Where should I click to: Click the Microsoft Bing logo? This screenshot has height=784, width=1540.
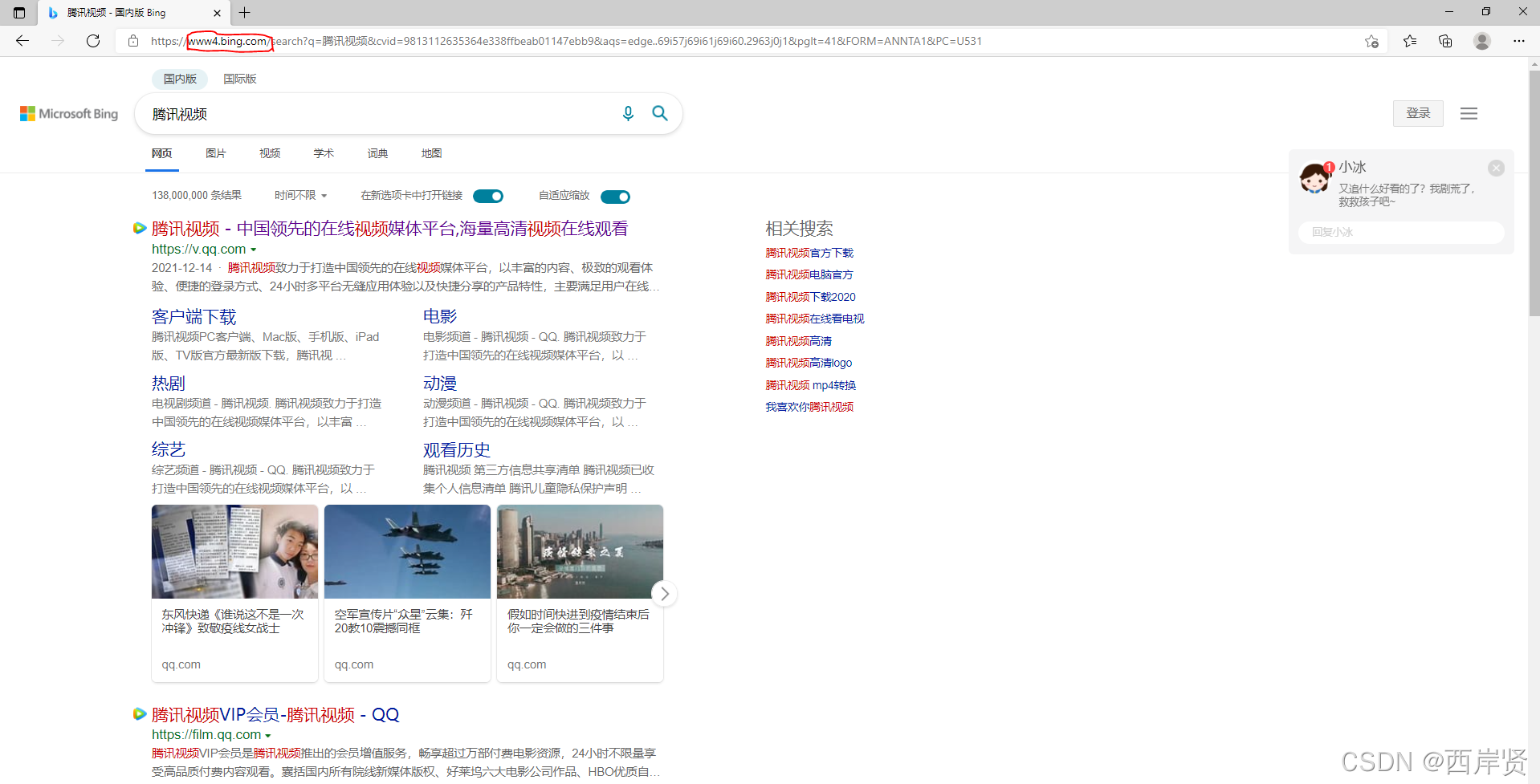click(x=69, y=114)
